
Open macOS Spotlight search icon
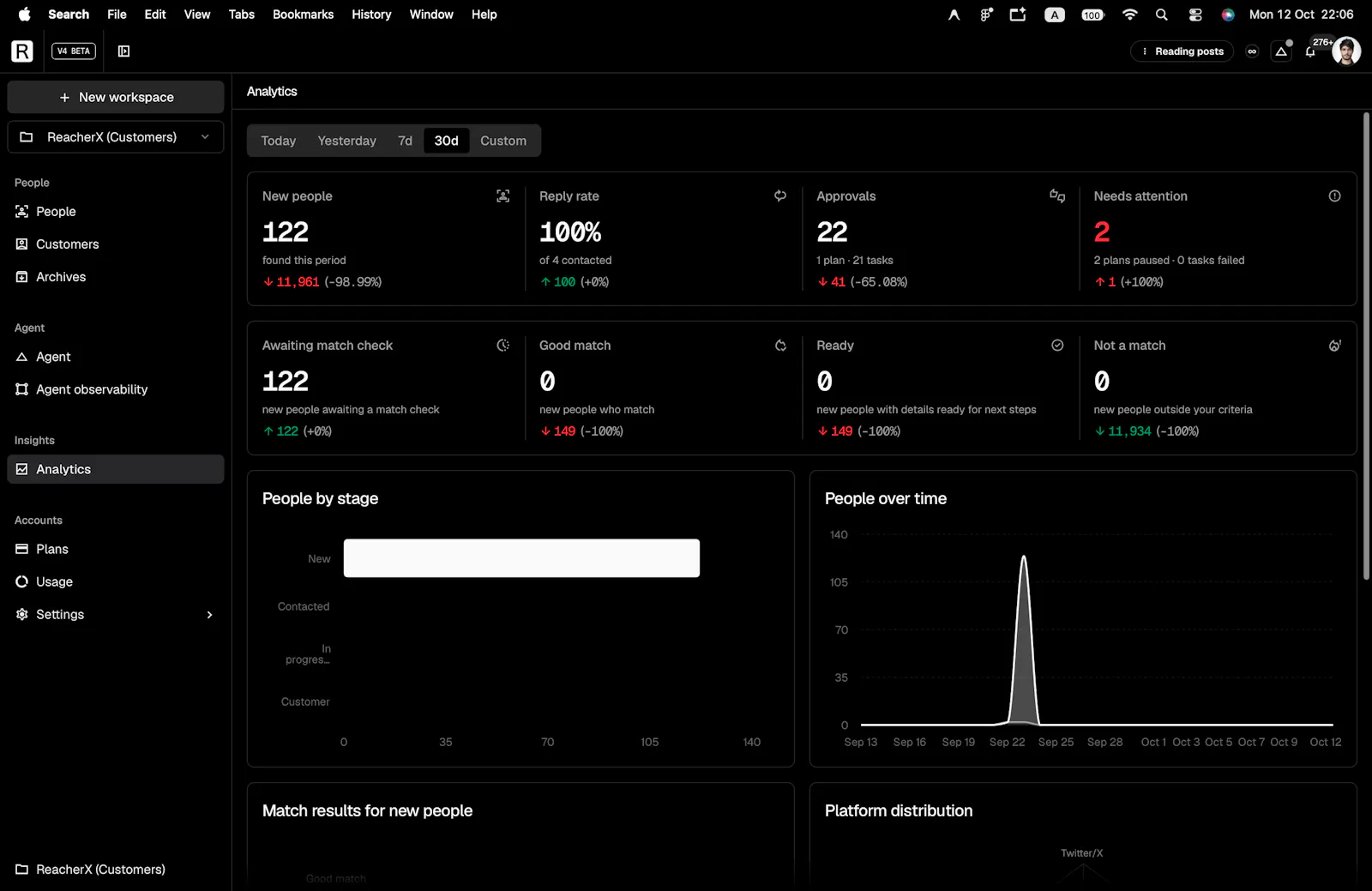click(1161, 15)
